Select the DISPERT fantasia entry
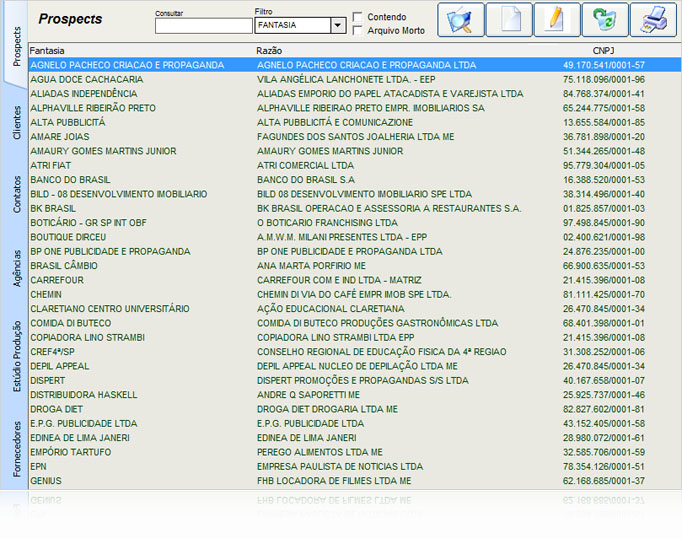This screenshot has height=539, width=682. [x=47, y=381]
